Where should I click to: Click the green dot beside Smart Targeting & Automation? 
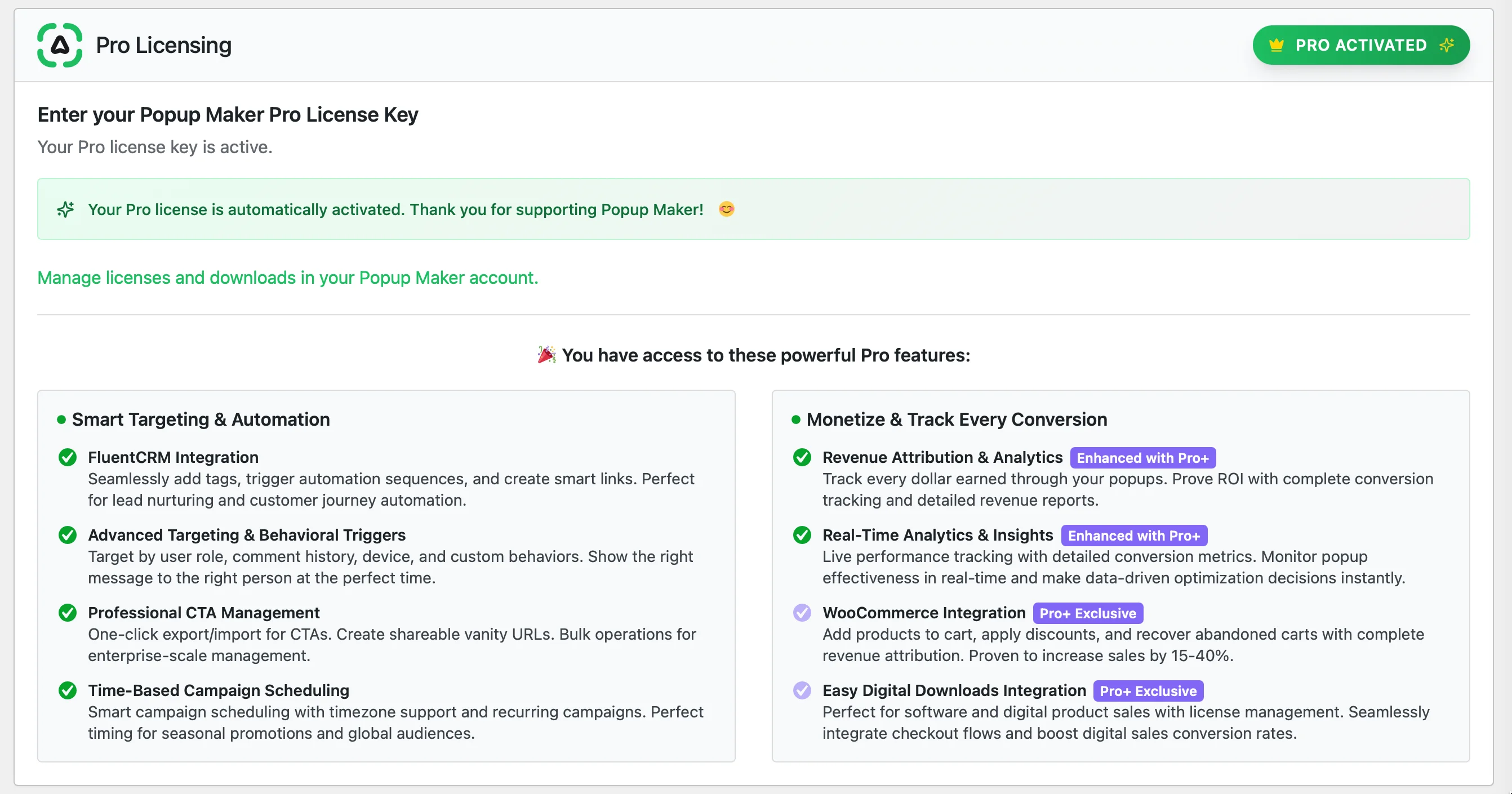(x=61, y=420)
